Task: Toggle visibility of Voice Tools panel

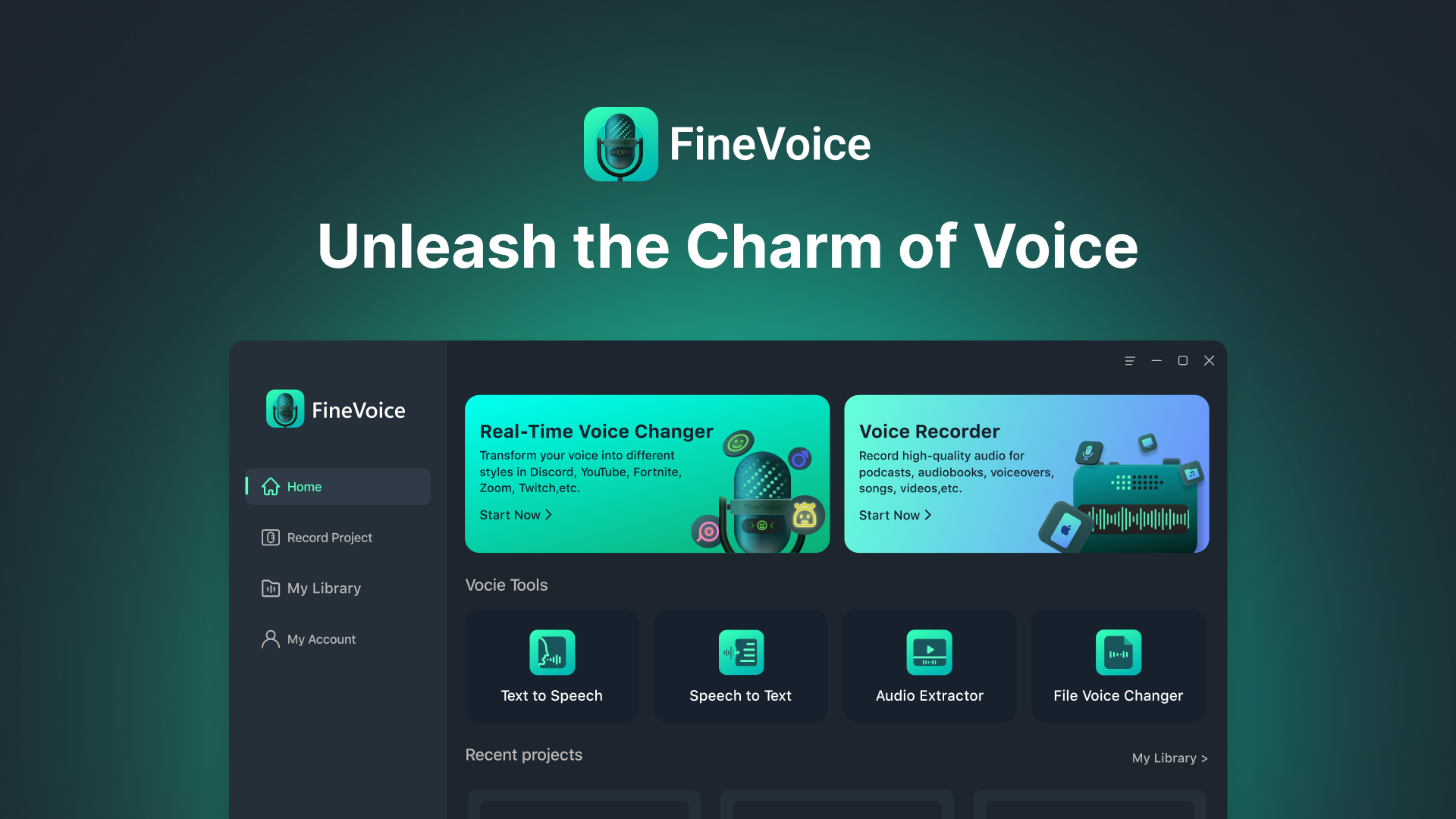Action: [506, 585]
